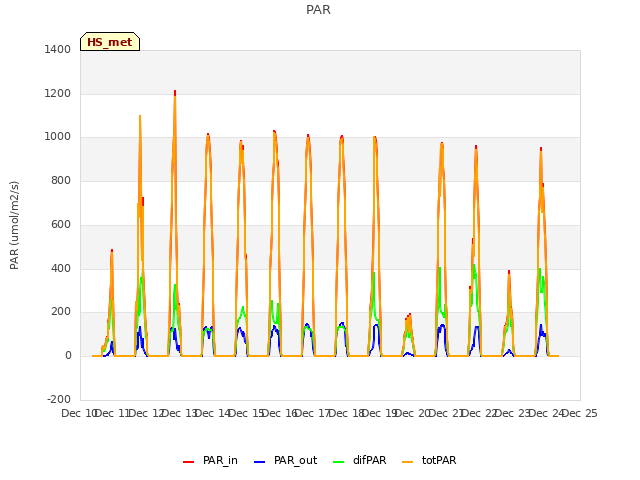
Task: Click the Dec 10 x-axis label
Action: pos(78,413)
